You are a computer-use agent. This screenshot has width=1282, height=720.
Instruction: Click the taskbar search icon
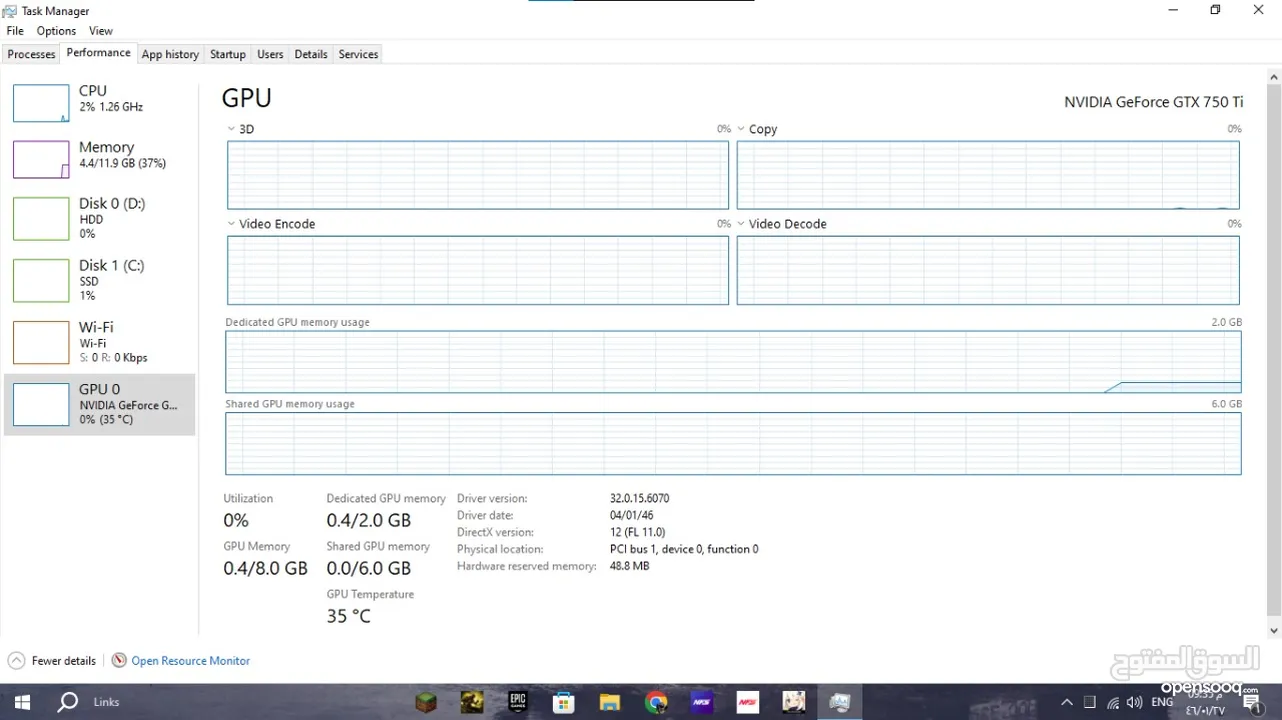[x=67, y=702]
